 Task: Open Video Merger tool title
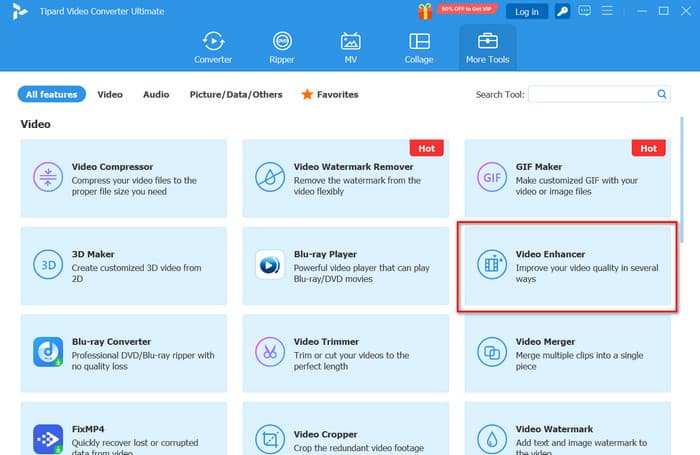pos(545,342)
